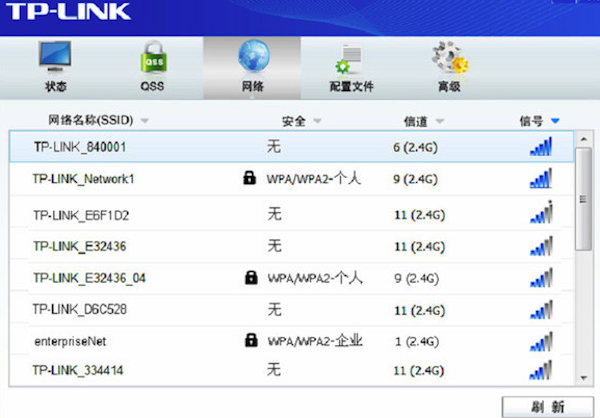Click channel 6 (2.4G) cell

[415, 147]
